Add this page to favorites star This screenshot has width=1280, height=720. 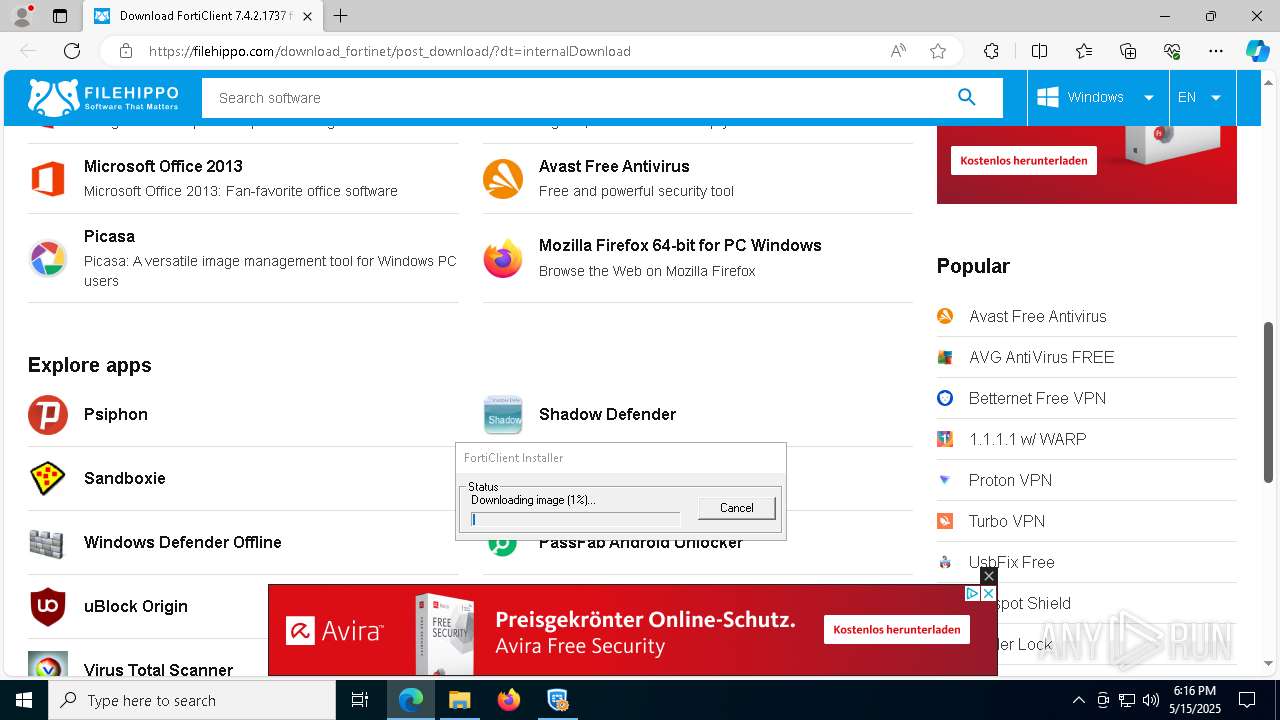[x=938, y=51]
